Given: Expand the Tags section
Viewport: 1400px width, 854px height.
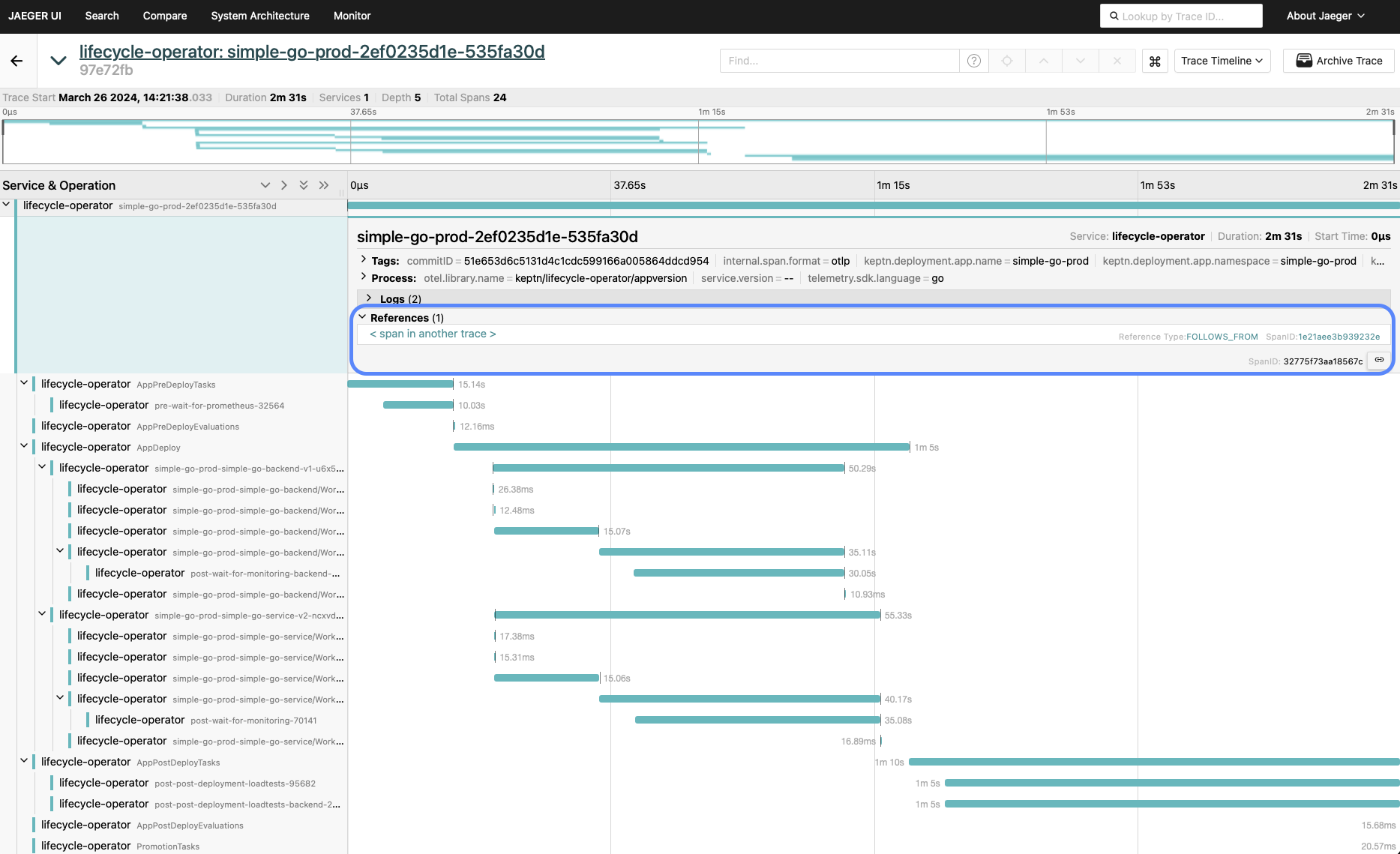Looking at the screenshot, I should (x=364, y=260).
